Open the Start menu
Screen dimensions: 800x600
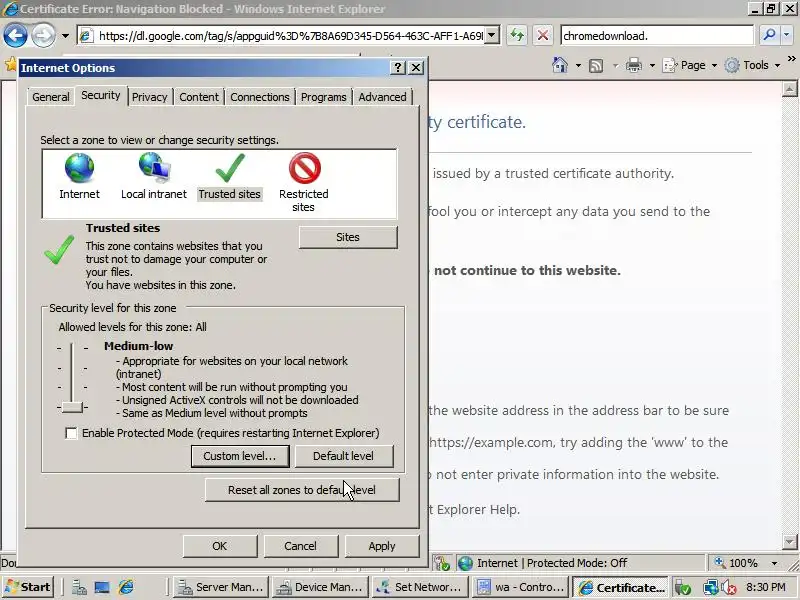[x=28, y=587]
